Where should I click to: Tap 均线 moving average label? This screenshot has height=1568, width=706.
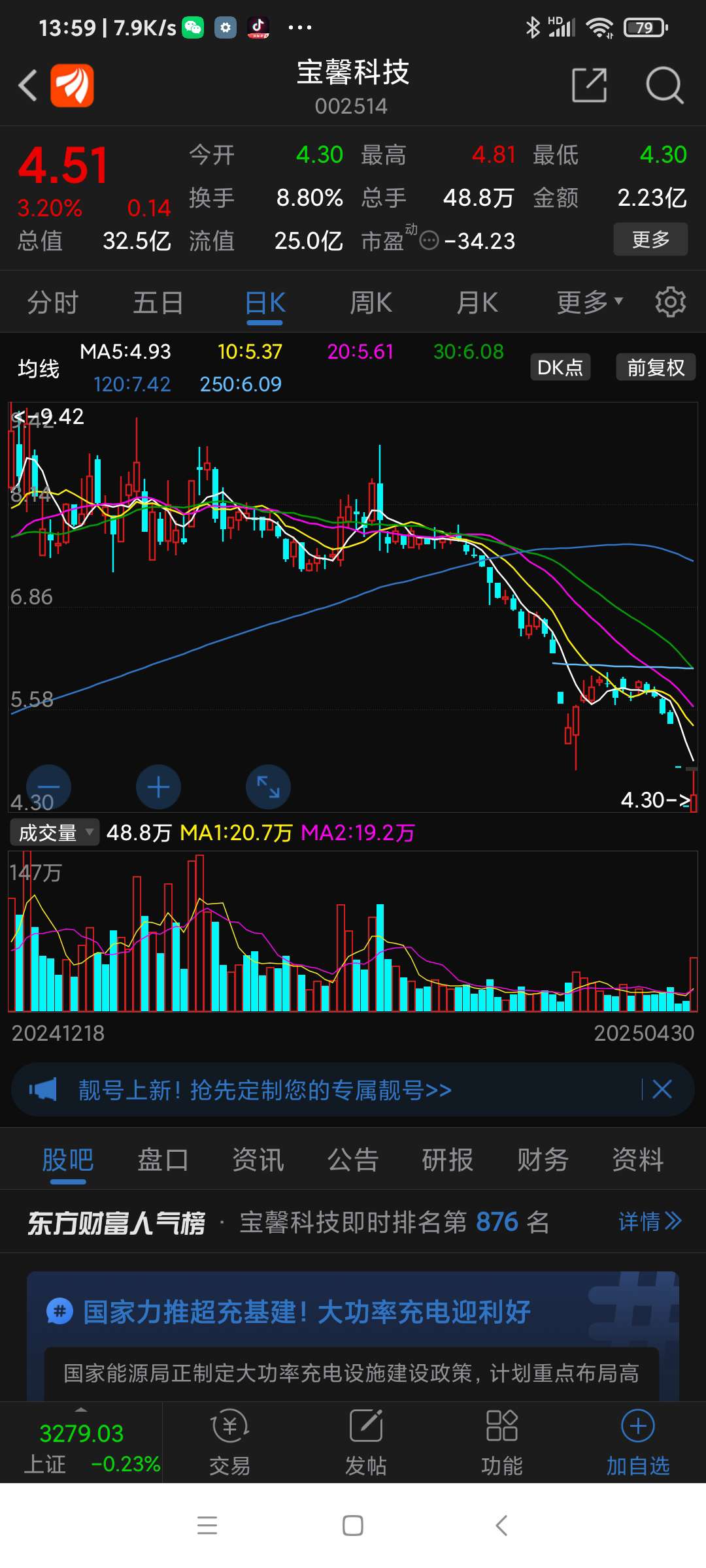coord(39,368)
